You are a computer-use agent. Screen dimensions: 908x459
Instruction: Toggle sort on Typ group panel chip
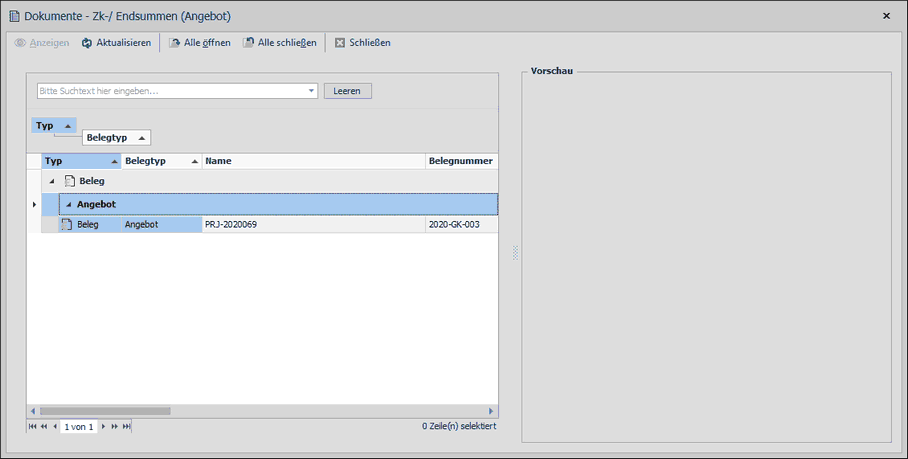click(53, 126)
